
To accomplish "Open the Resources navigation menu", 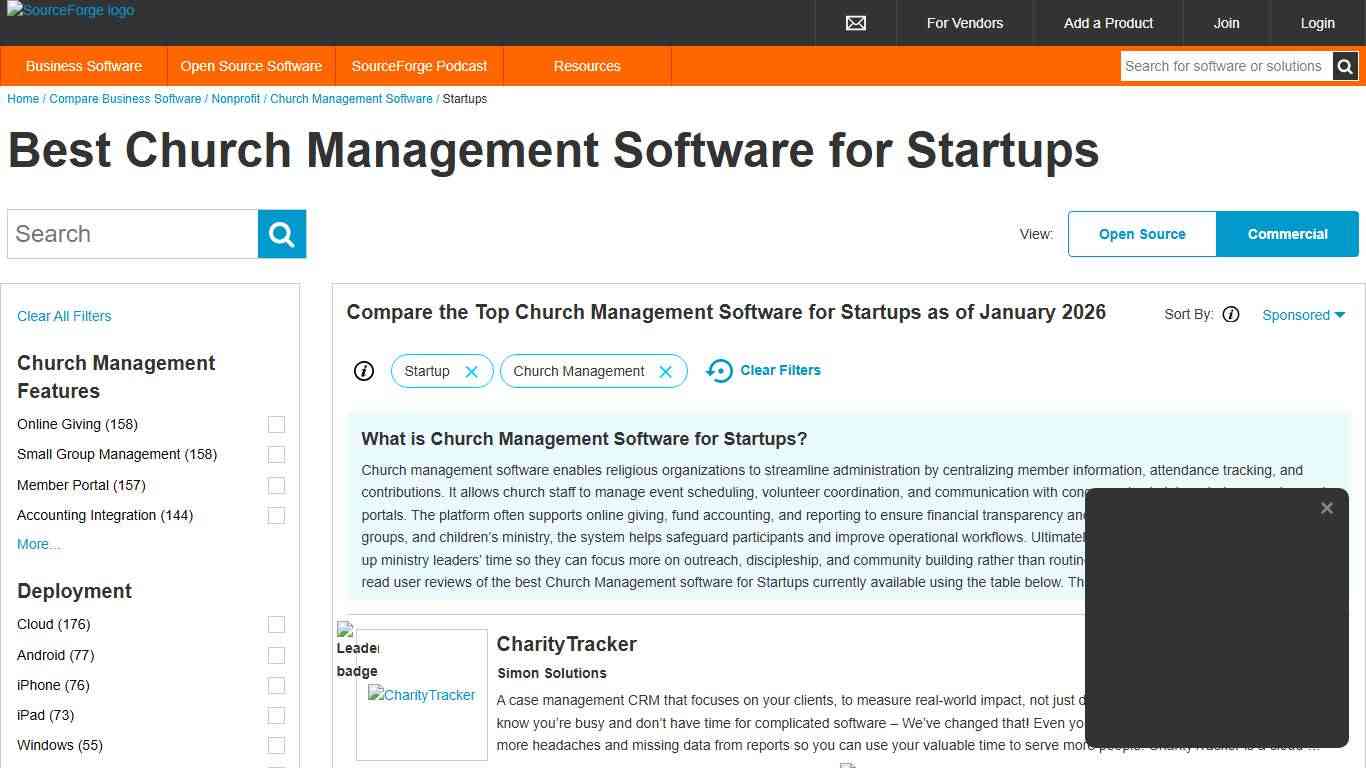I will (x=586, y=66).
